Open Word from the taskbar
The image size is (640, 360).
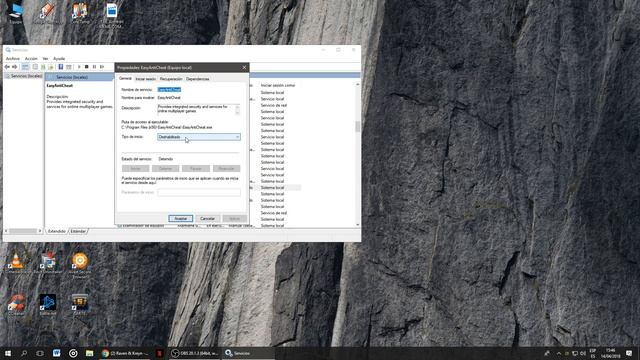tap(56, 353)
